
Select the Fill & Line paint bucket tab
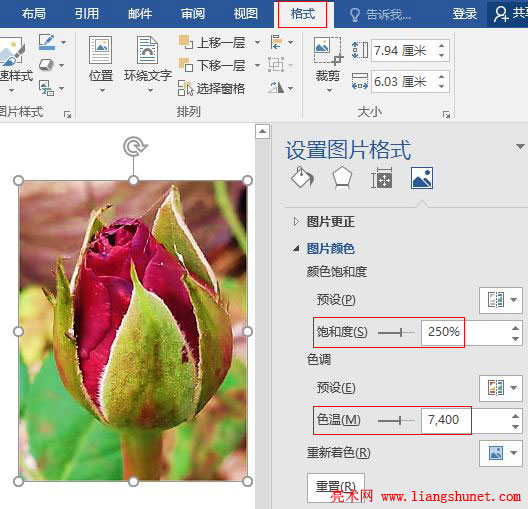(x=302, y=177)
